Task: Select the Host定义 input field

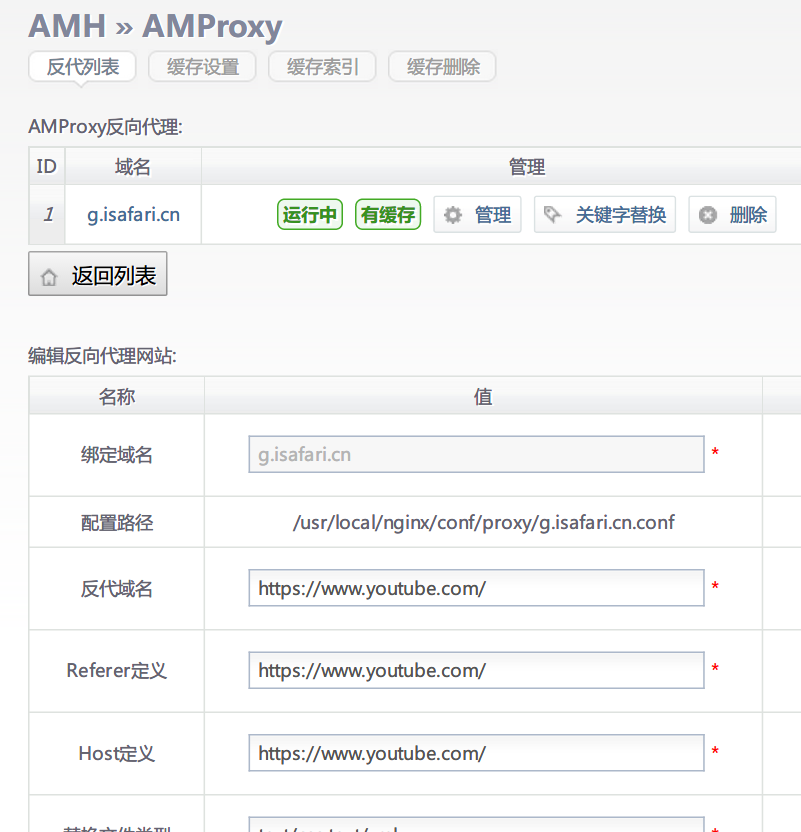Action: pos(476,753)
